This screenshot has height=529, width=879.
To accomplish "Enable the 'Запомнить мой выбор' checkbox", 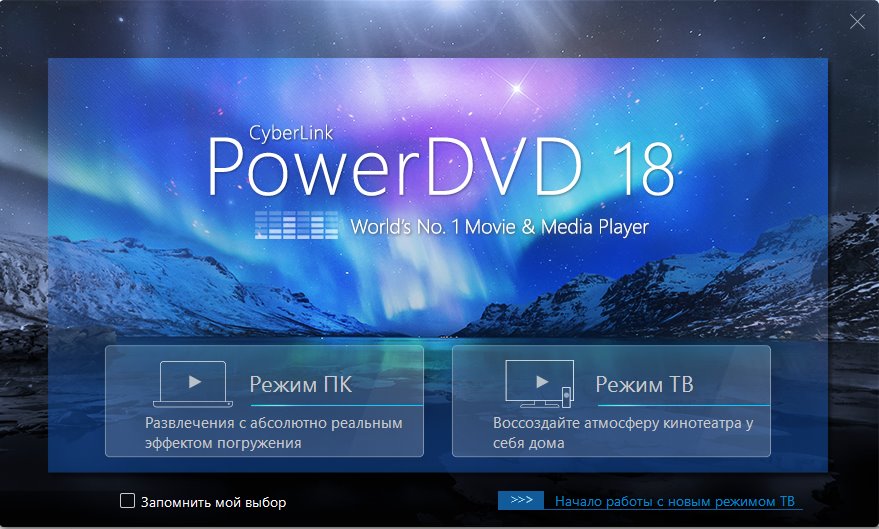I will (127, 501).
